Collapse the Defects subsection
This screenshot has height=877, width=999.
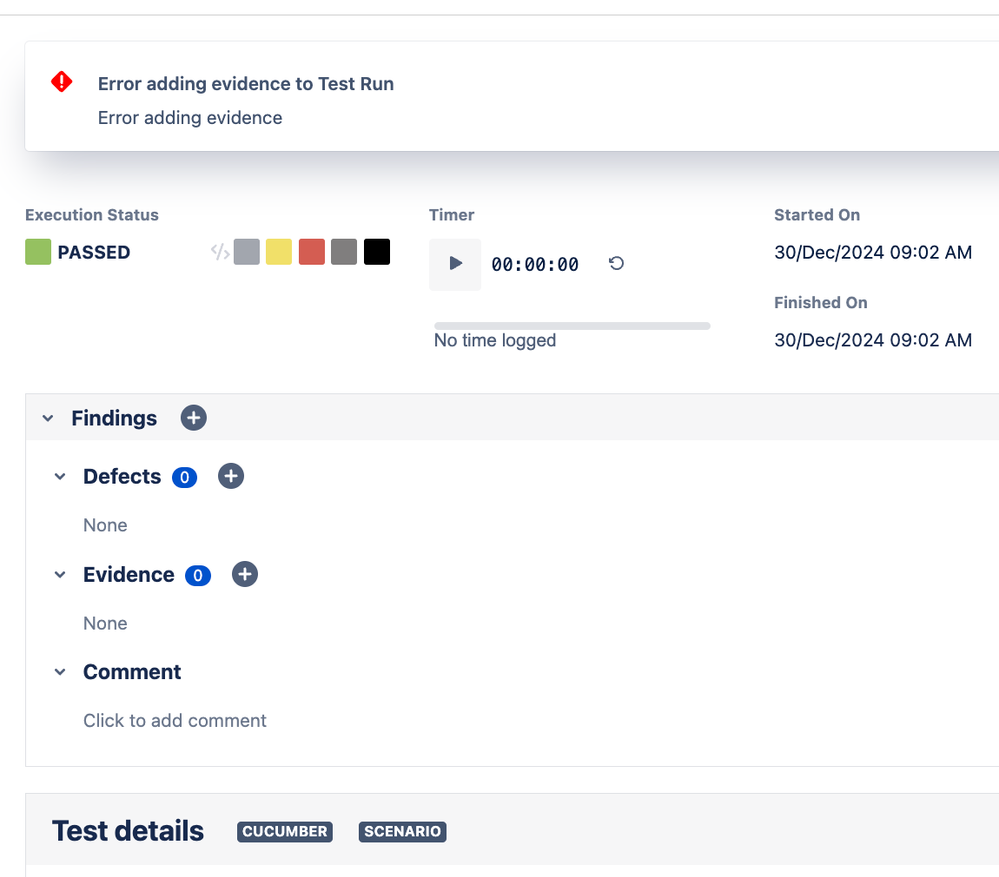(59, 477)
